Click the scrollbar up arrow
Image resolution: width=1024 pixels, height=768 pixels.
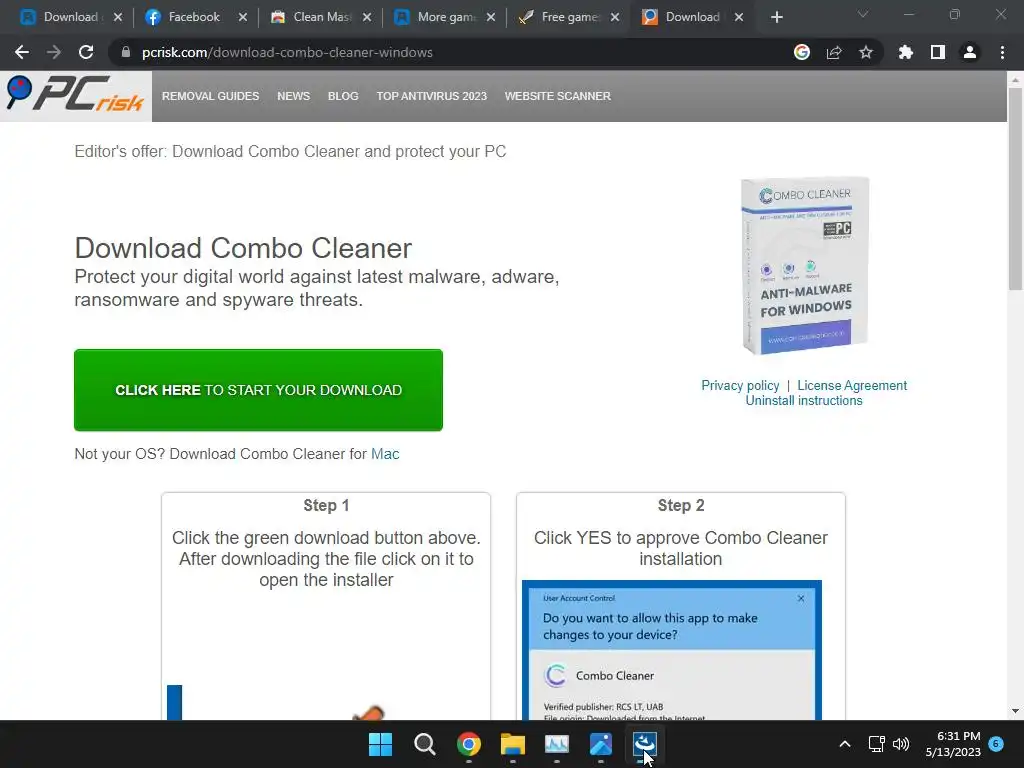click(1015, 79)
